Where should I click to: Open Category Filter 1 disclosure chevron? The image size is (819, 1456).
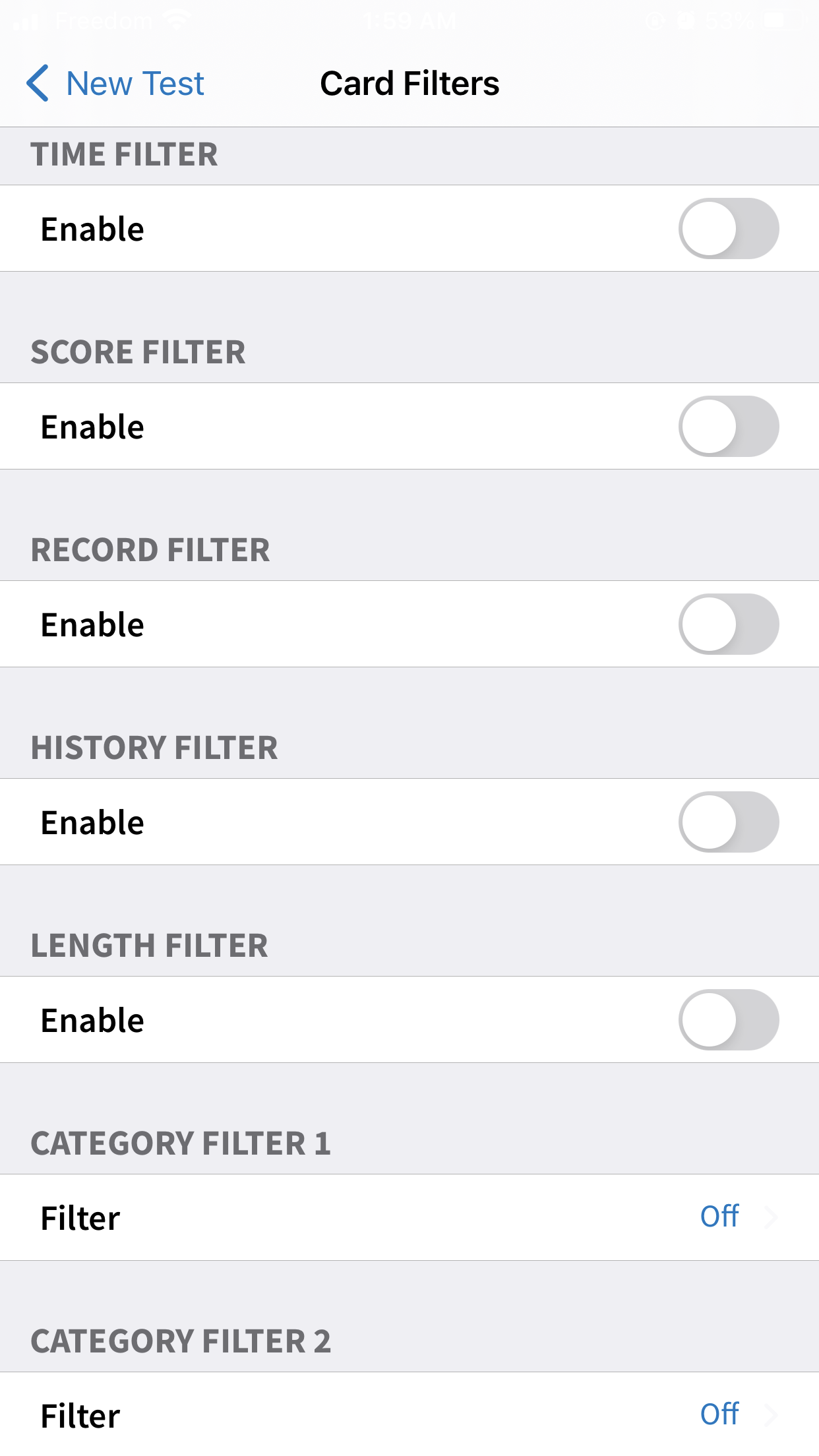point(770,1217)
